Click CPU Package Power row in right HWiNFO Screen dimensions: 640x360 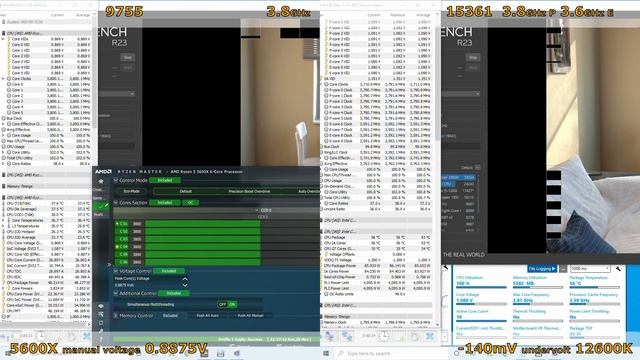click(x=377, y=265)
